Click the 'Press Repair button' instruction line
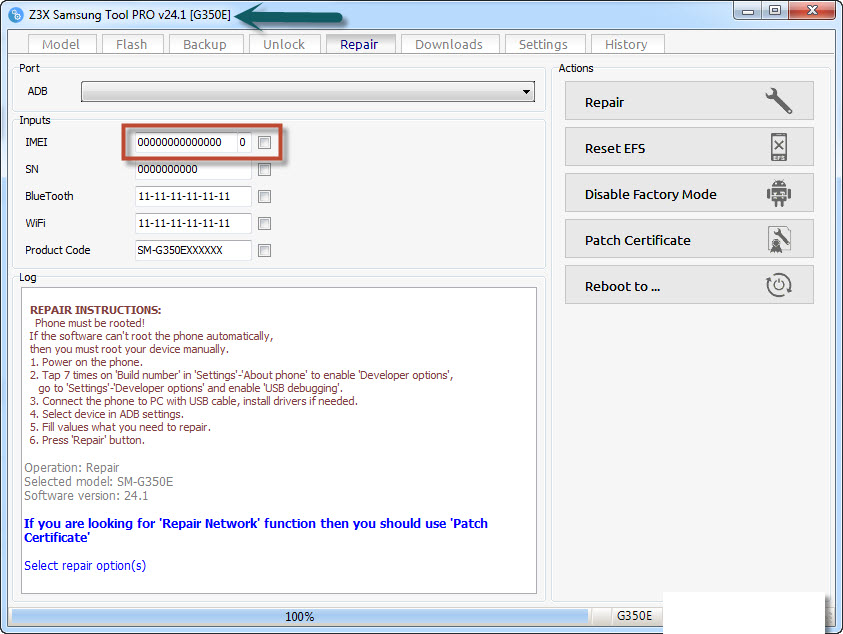 click(87, 440)
